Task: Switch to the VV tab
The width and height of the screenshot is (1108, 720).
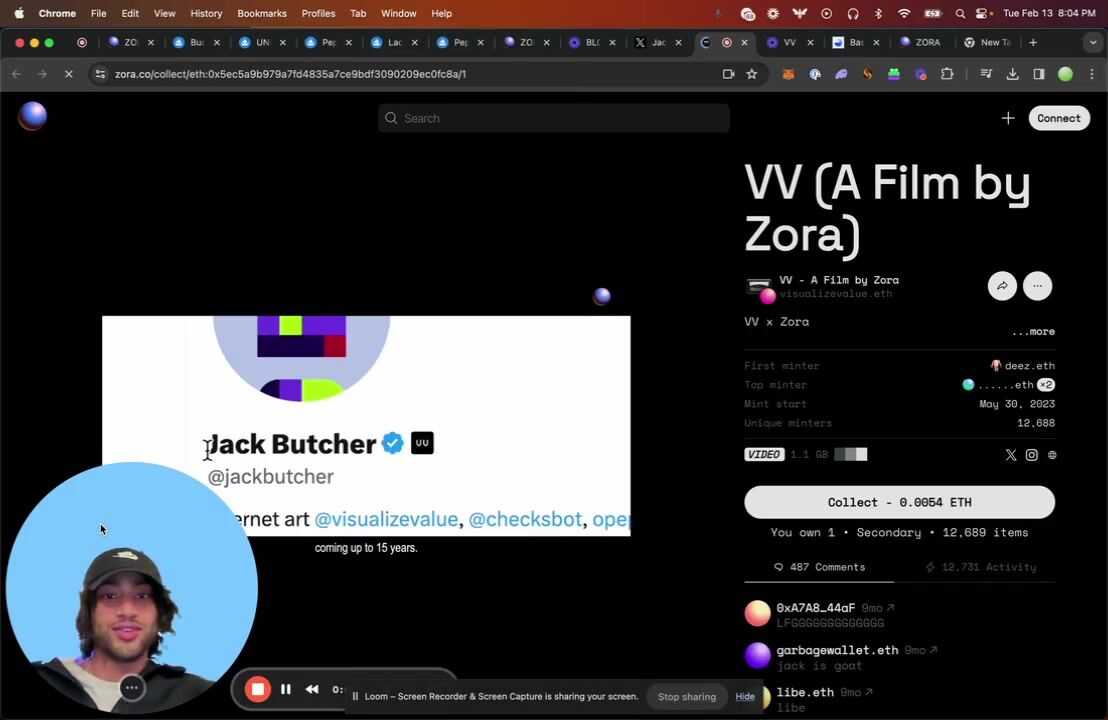Action: coord(789,42)
